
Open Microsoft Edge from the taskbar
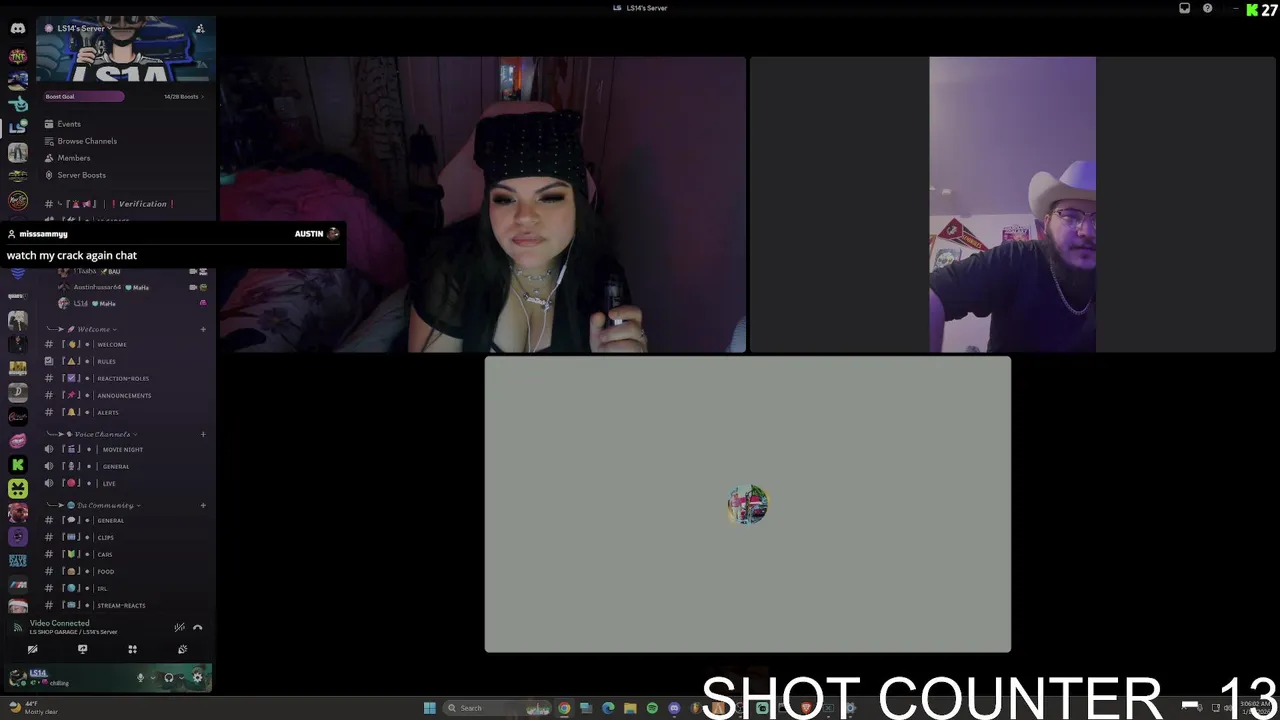(x=608, y=708)
